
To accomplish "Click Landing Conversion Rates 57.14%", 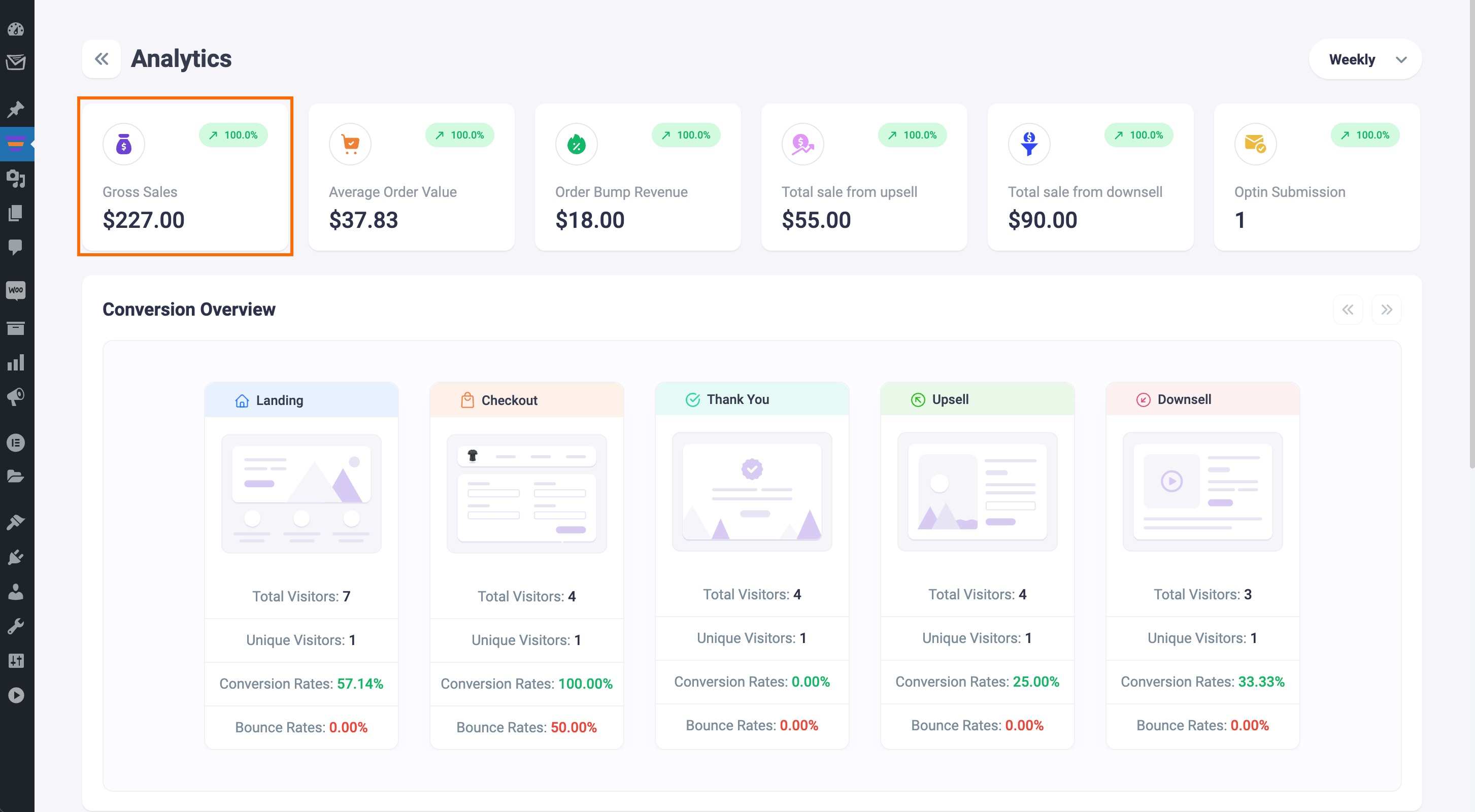I will (301, 684).
